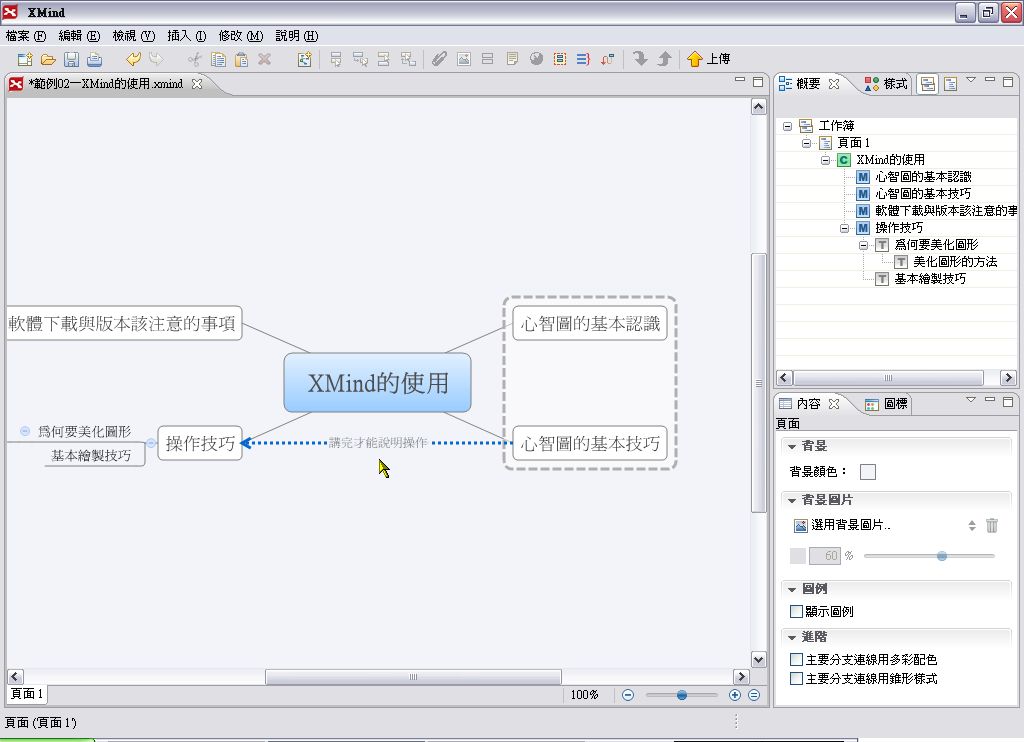Add a summary with the bracket icon
Viewport: 1024px width, 742px height.
tap(583, 59)
